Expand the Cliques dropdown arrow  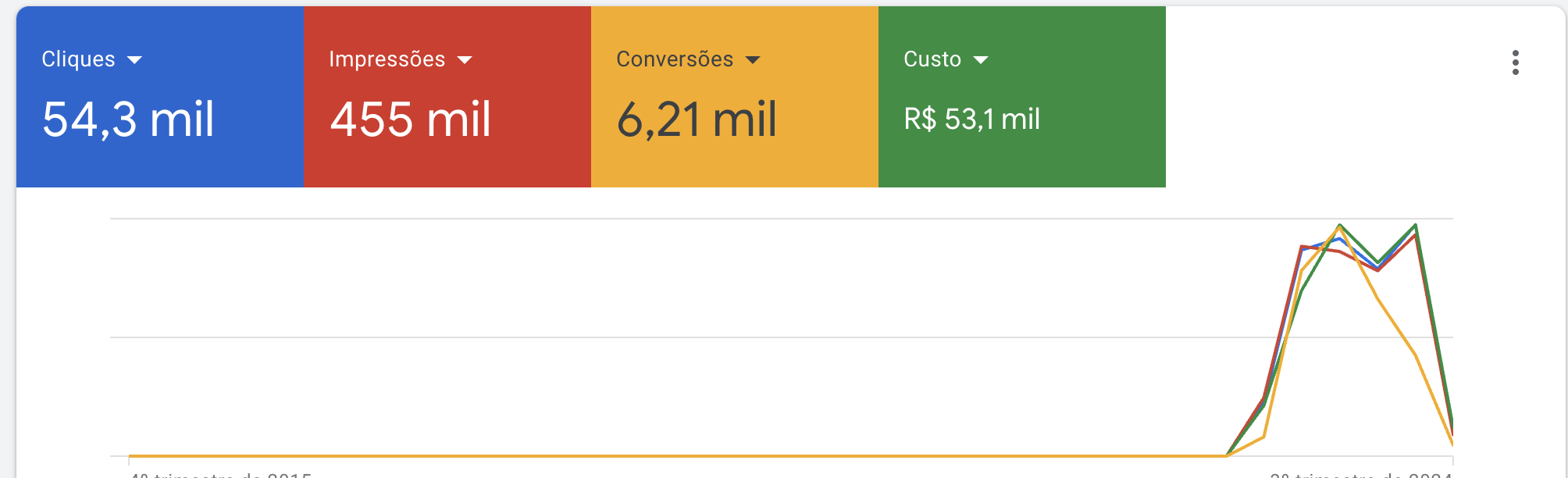point(134,60)
